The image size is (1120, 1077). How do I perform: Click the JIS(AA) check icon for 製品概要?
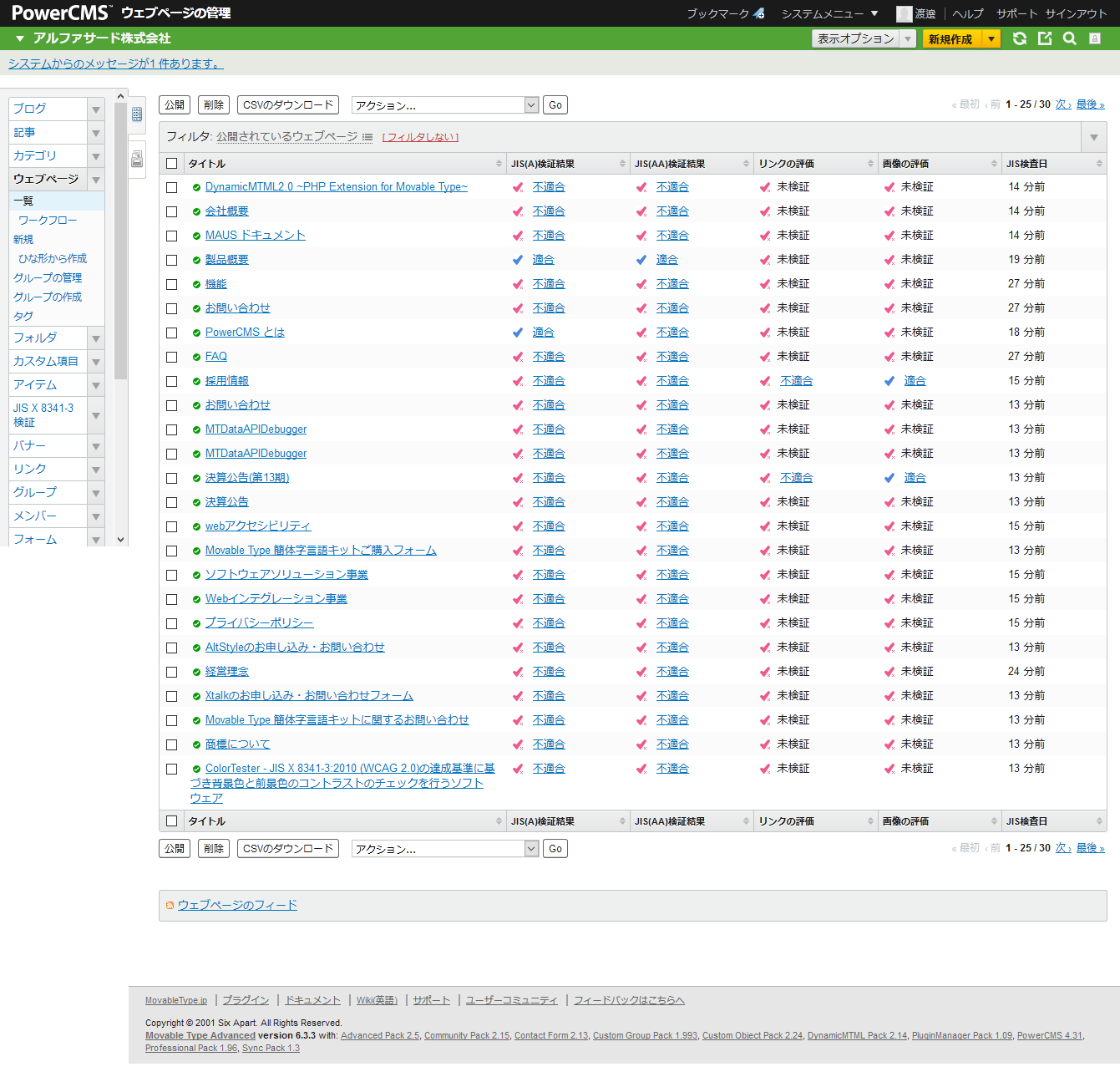pos(641,260)
